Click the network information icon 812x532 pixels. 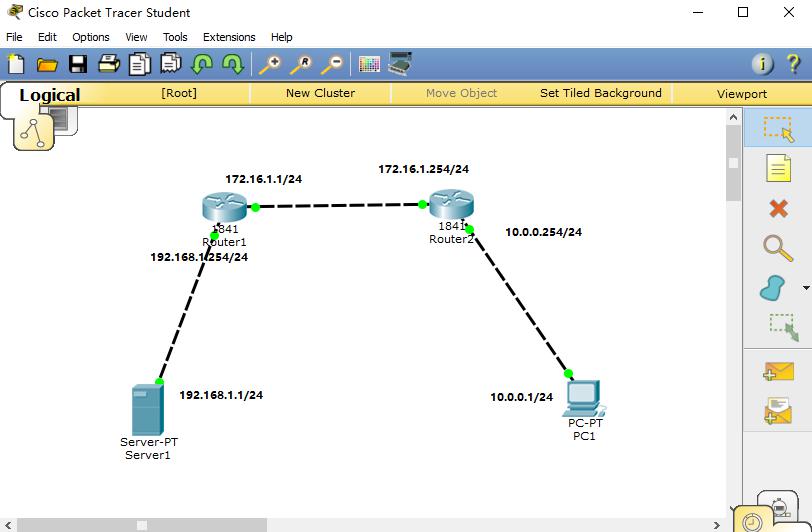pos(762,64)
